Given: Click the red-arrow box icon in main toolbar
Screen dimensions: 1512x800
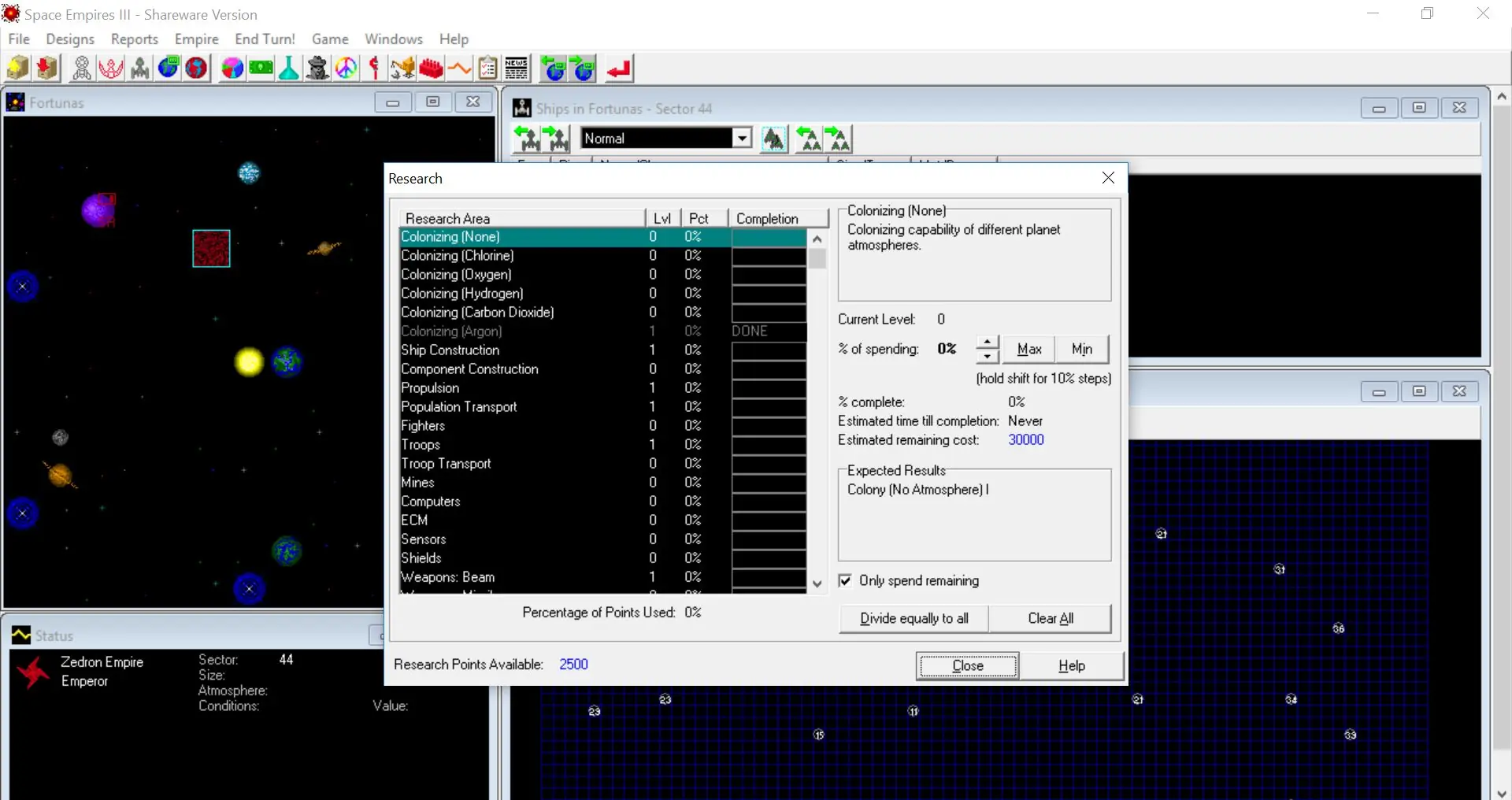Looking at the screenshot, I should click(47, 69).
